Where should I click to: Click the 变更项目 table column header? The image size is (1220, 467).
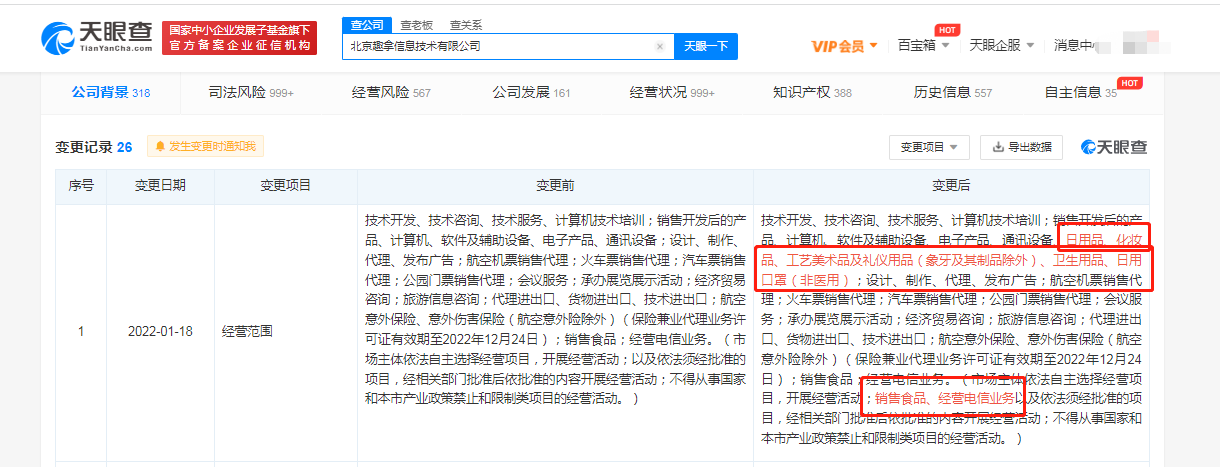[x=286, y=185]
